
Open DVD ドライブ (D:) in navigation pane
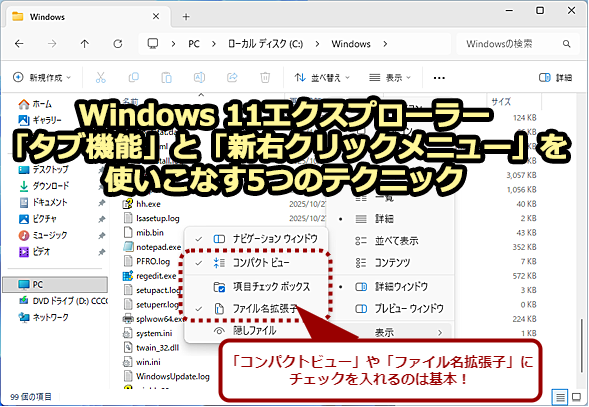pos(63,301)
